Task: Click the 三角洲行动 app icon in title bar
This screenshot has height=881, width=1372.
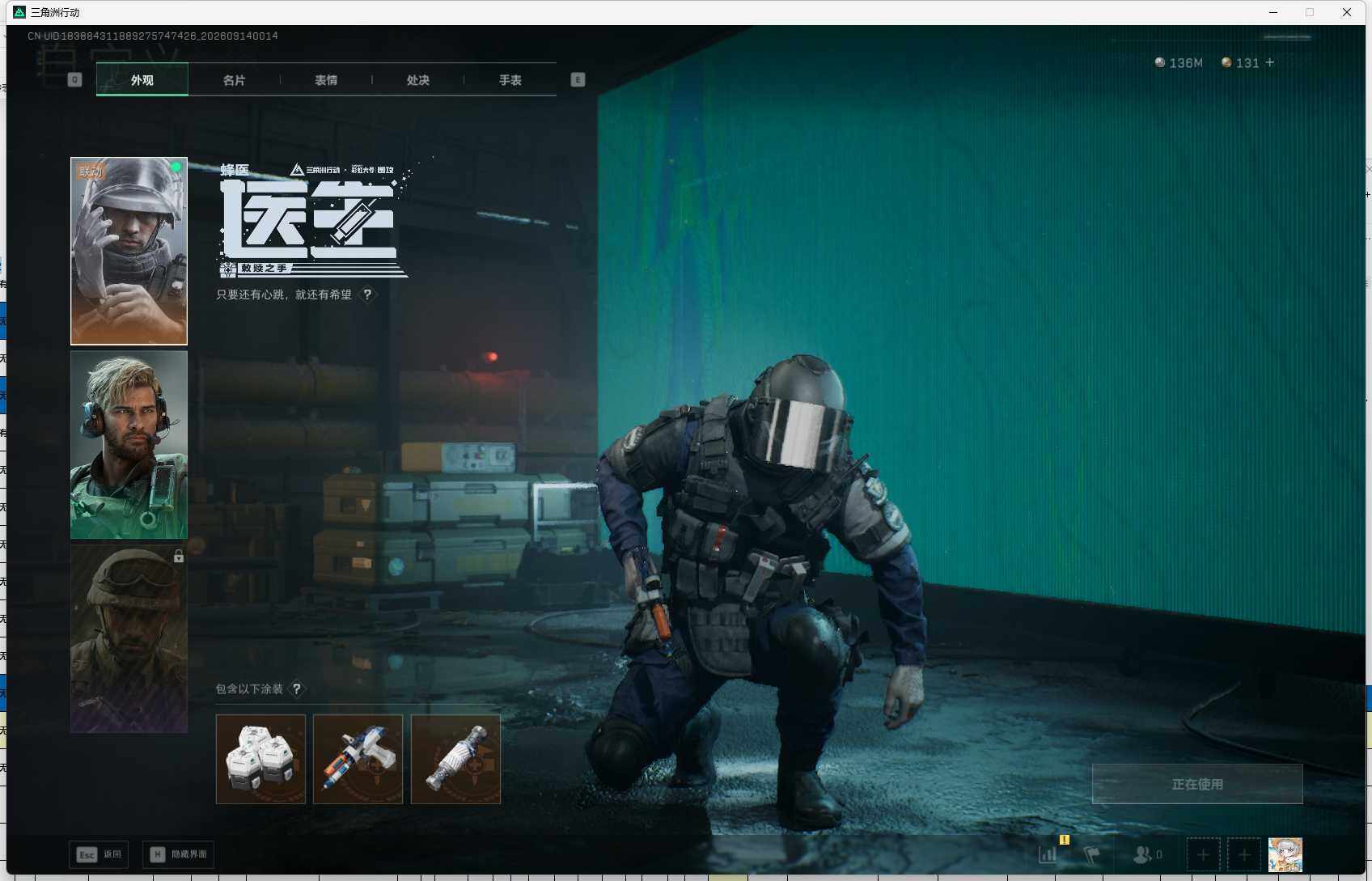Action: [x=19, y=12]
